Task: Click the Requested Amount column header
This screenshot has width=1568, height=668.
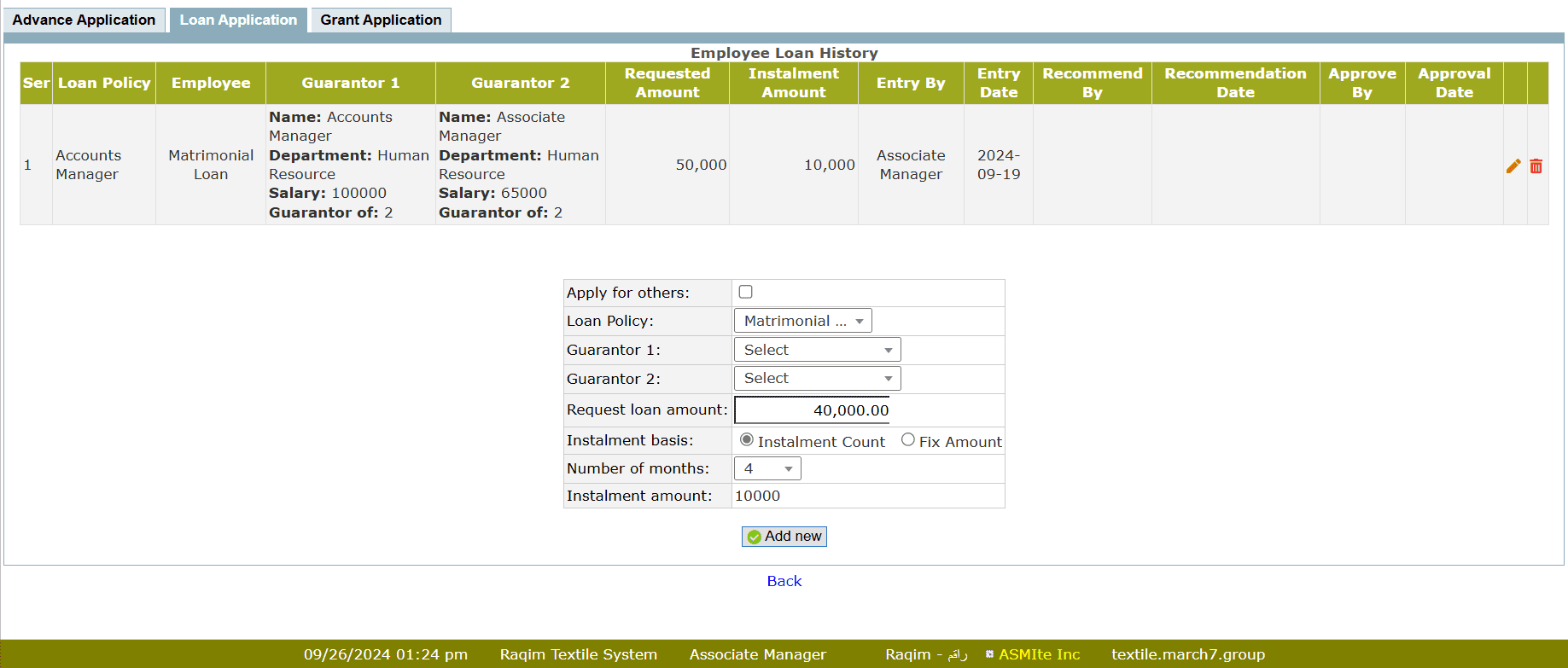Action: 667,83
